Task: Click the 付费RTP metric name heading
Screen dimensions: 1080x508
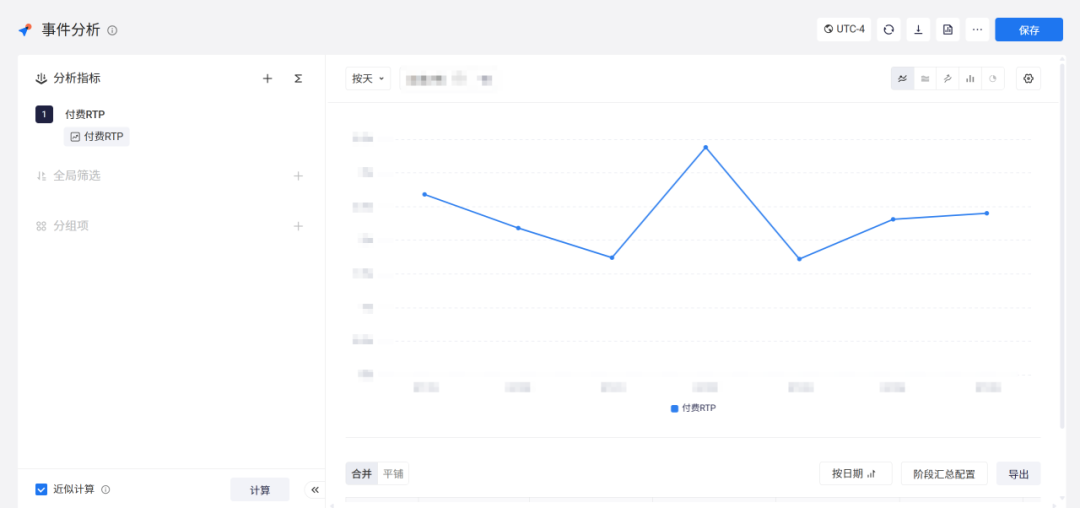Action: [85, 114]
